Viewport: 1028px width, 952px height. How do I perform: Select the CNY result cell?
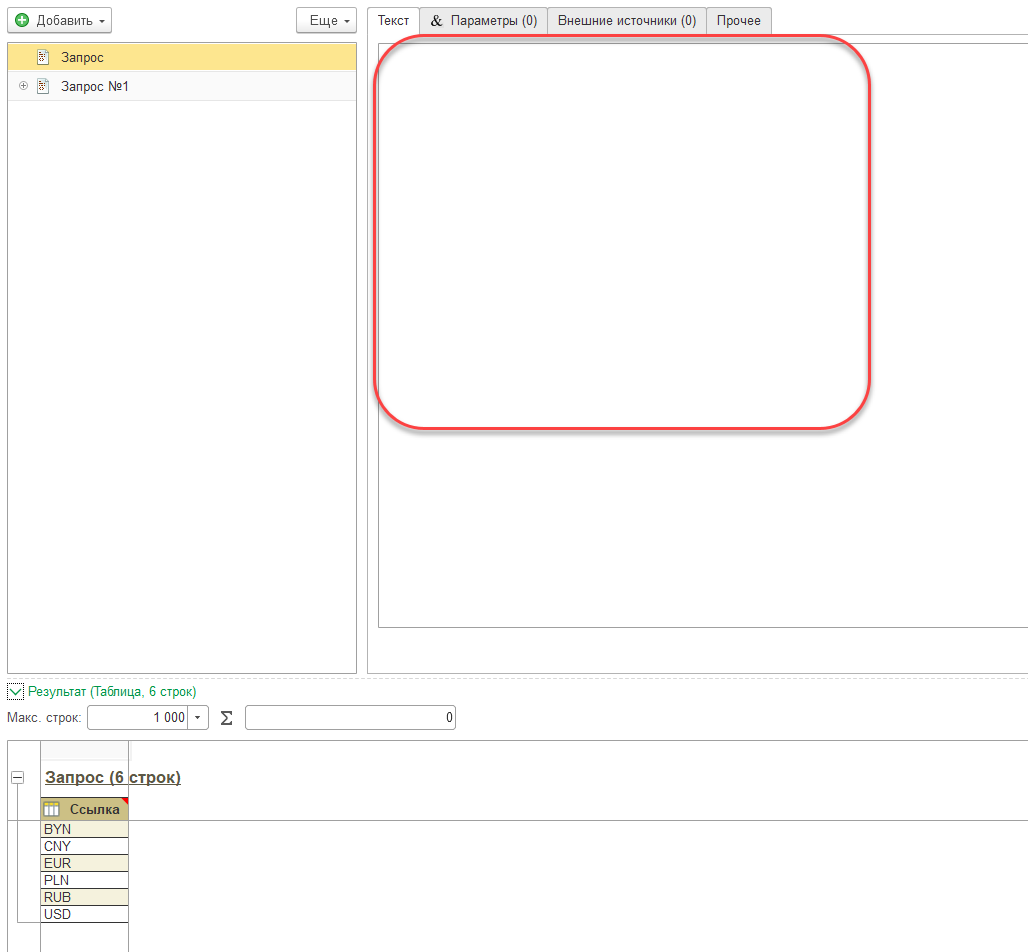click(x=85, y=846)
